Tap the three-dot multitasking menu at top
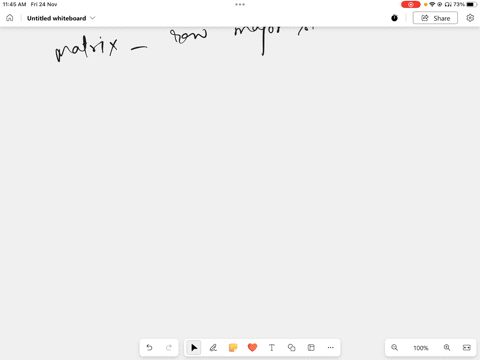The height and width of the screenshot is (360, 480). (x=240, y=4)
